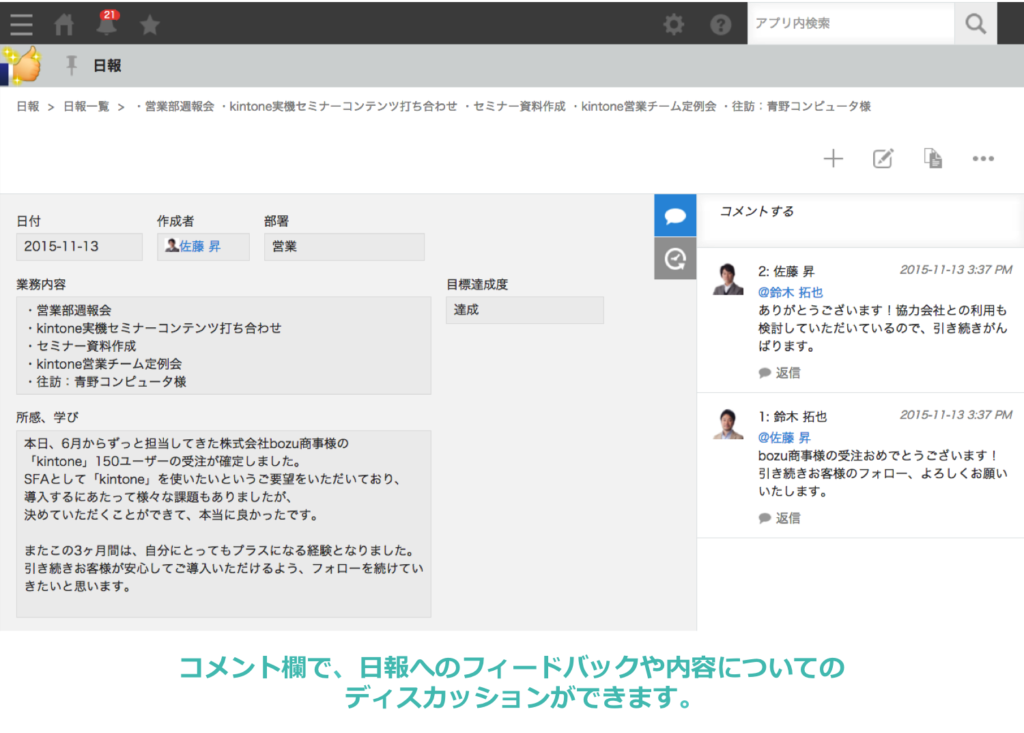Image resolution: width=1024 pixels, height=733 pixels.
Task: Show the record change history icon
Action: 675,258
